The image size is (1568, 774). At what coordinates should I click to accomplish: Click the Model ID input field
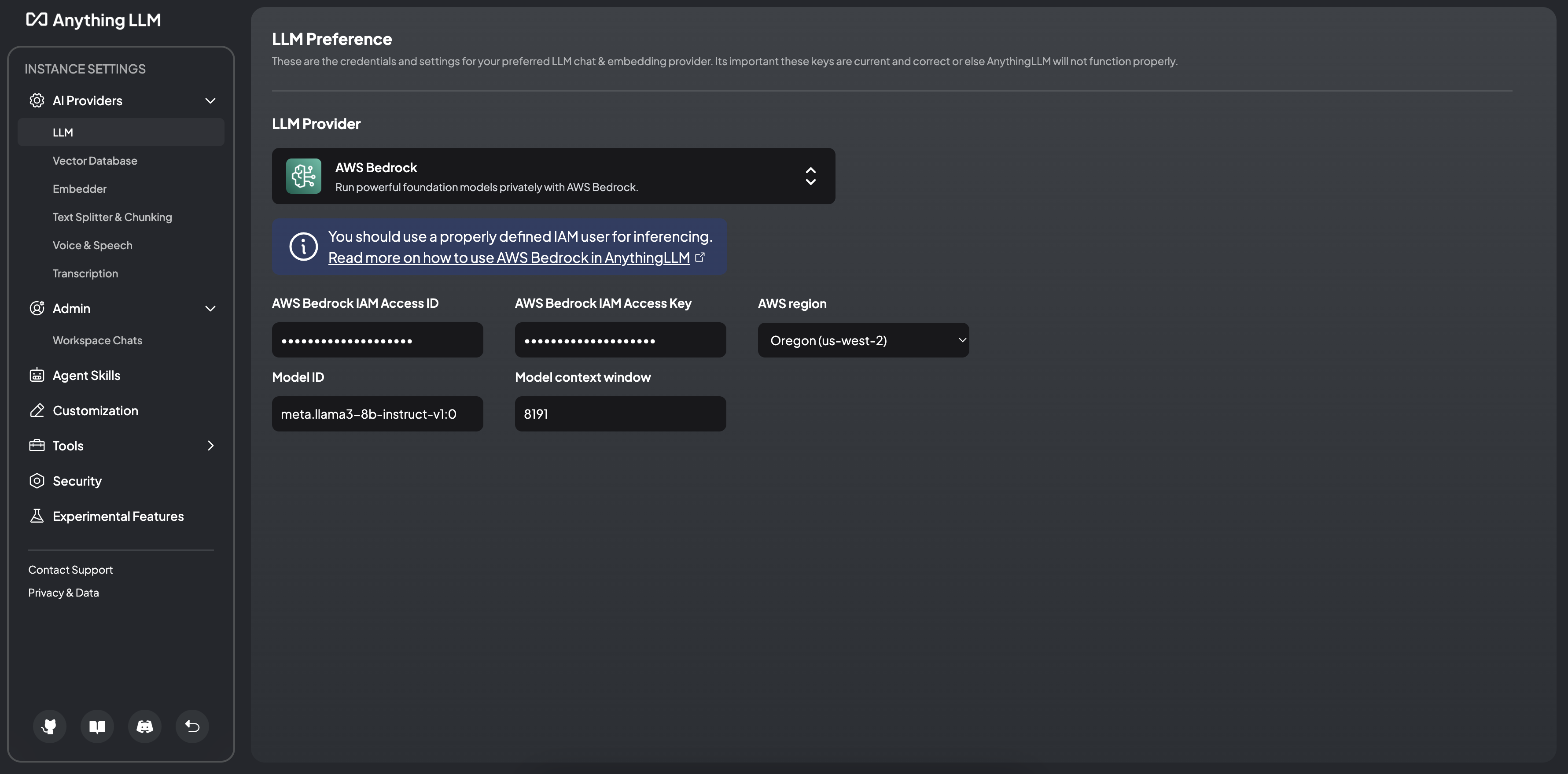point(377,414)
